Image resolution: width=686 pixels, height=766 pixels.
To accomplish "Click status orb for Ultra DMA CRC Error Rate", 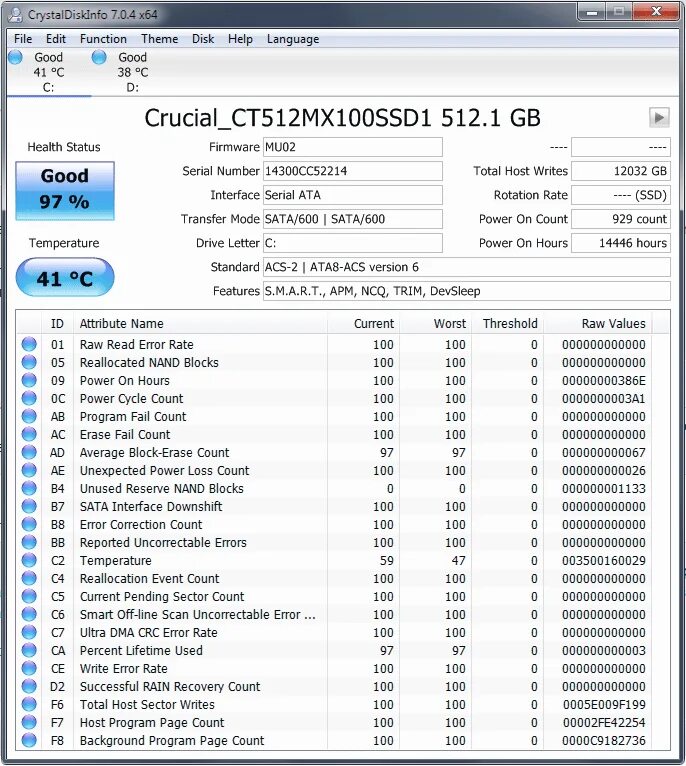I will [x=29, y=632].
